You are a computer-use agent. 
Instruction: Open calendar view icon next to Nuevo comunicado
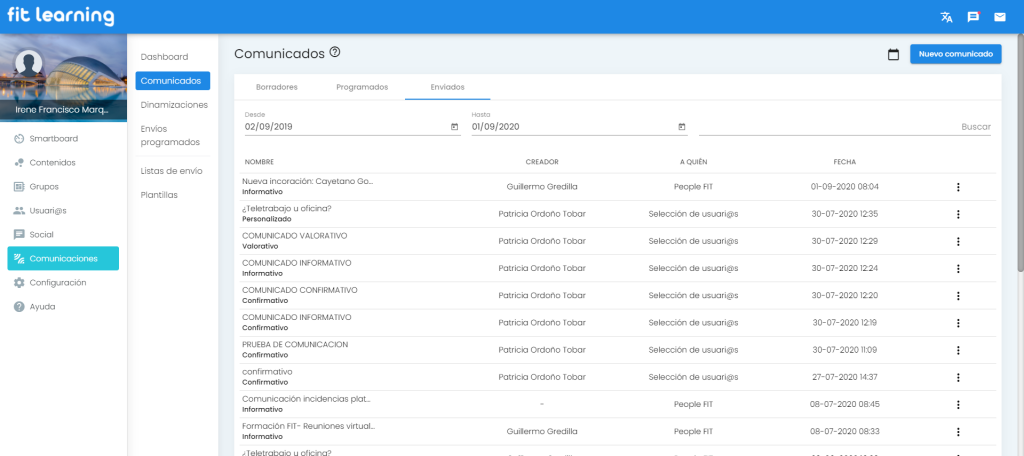[893, 54]
